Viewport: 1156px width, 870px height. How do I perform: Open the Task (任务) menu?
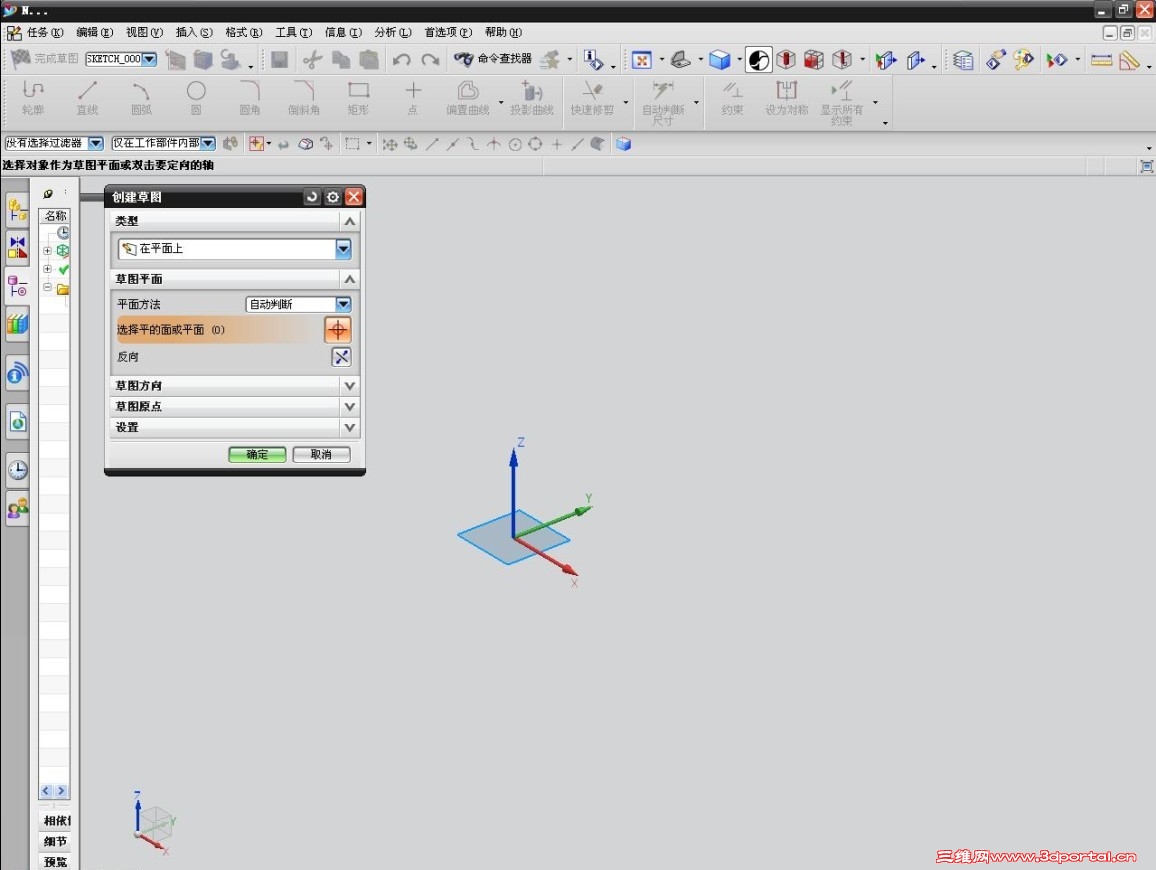[x=45, y=32]
